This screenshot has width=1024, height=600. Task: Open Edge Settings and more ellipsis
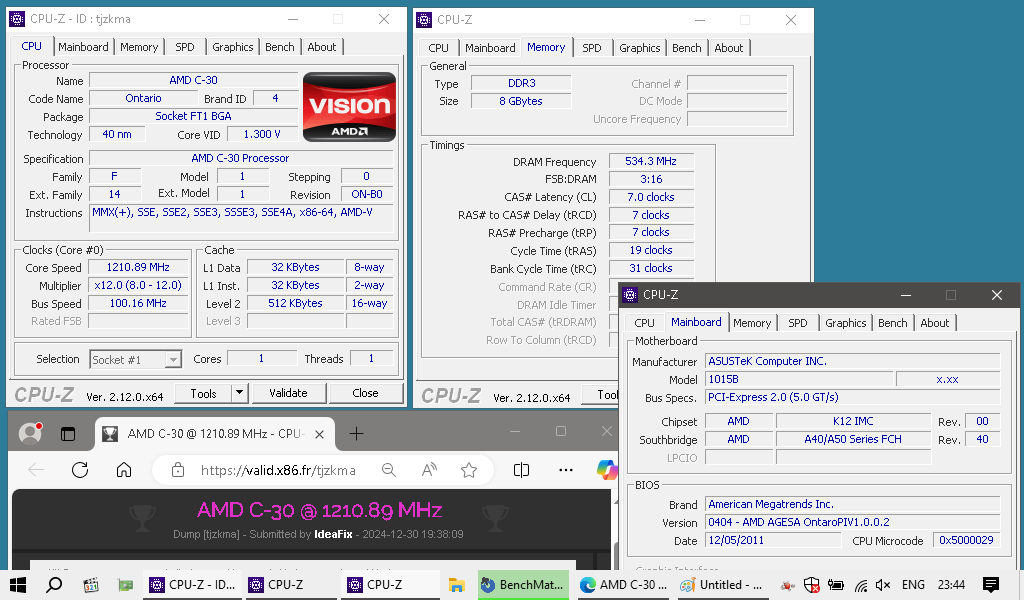[566, 470]
